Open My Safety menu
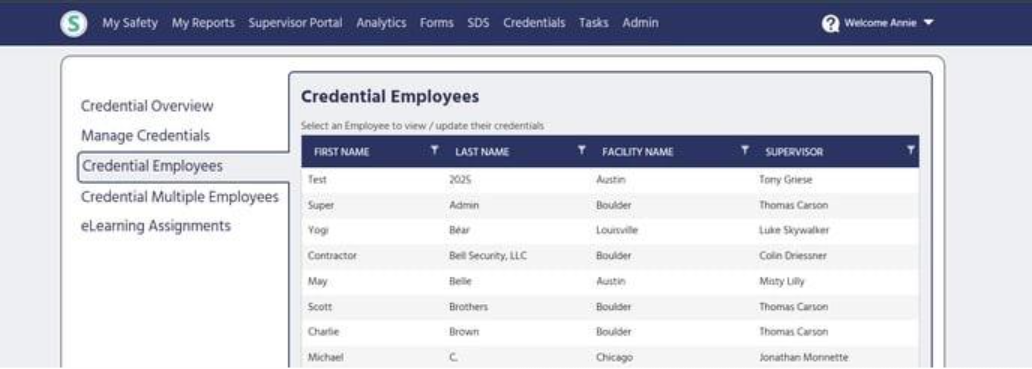This screenshot has width=1032, height=369. coord(130,23)
